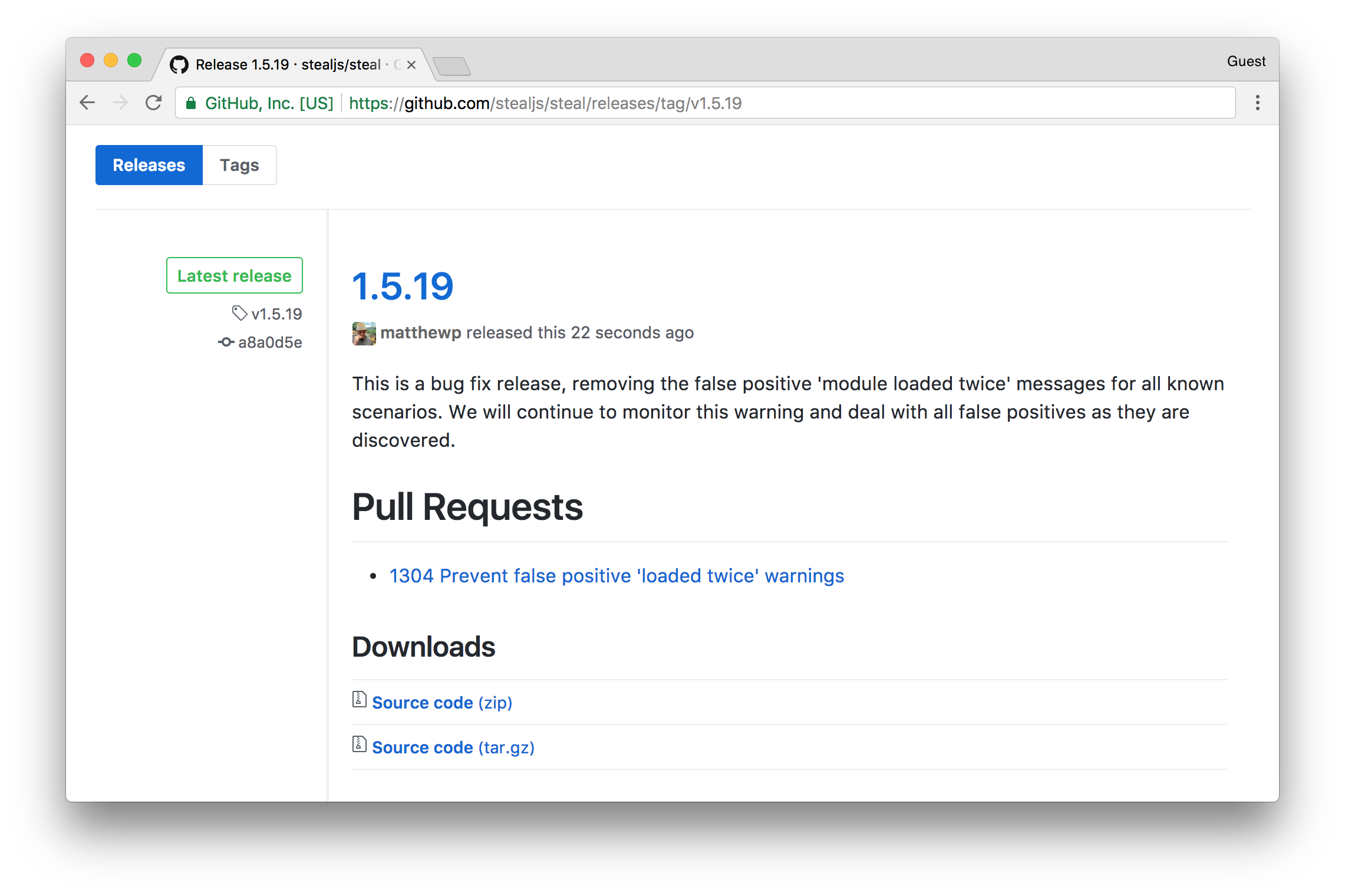Open the 1.5.19 release title link

[403, 287]
